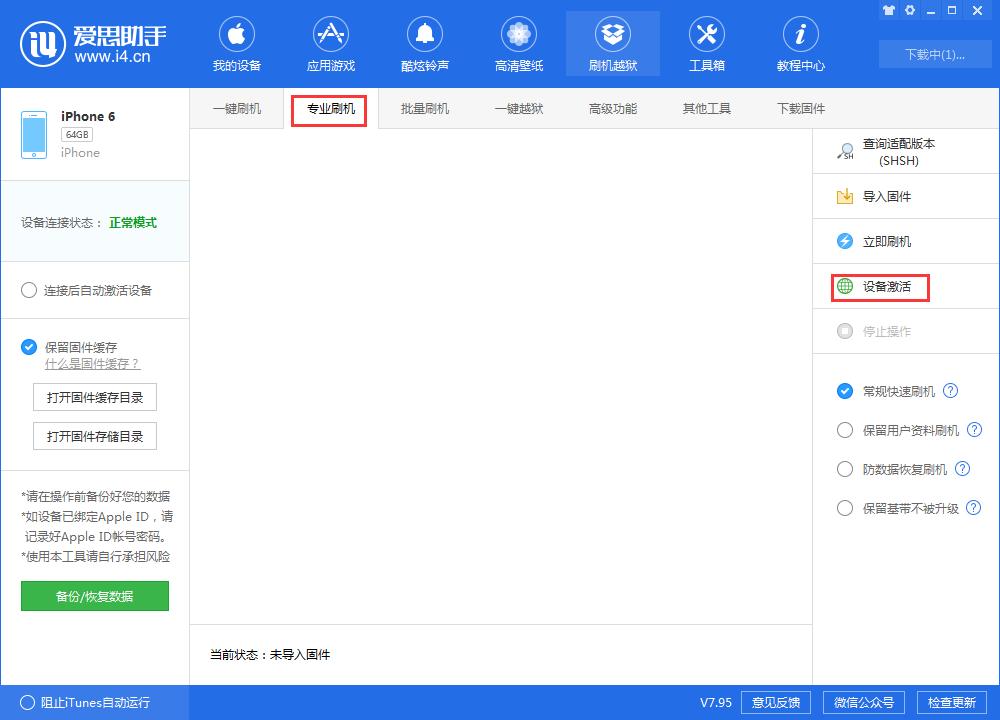The height and width of the screenshot is (720, 1000).
Task: Select the 工具箱 toolbox icon
Action: [x=707, y=42]
